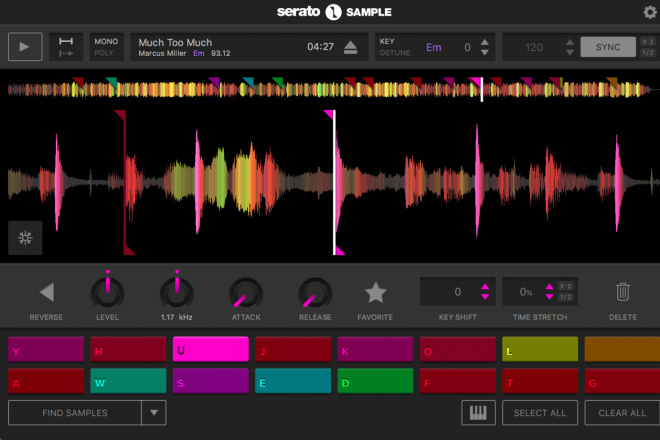Mark the sample as Favorite star
The height and width of the screenshot is (440, 660).
pyautogui.click(x=375, y=293)
